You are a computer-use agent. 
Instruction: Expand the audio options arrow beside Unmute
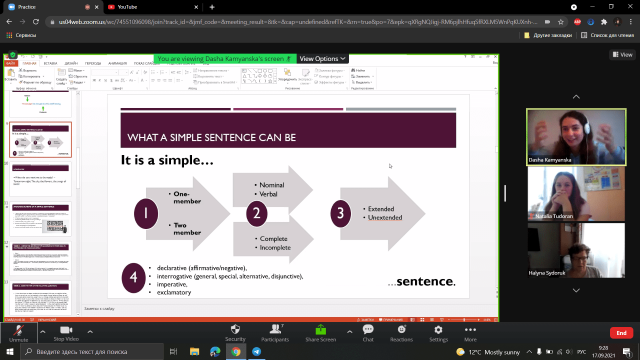42,332
